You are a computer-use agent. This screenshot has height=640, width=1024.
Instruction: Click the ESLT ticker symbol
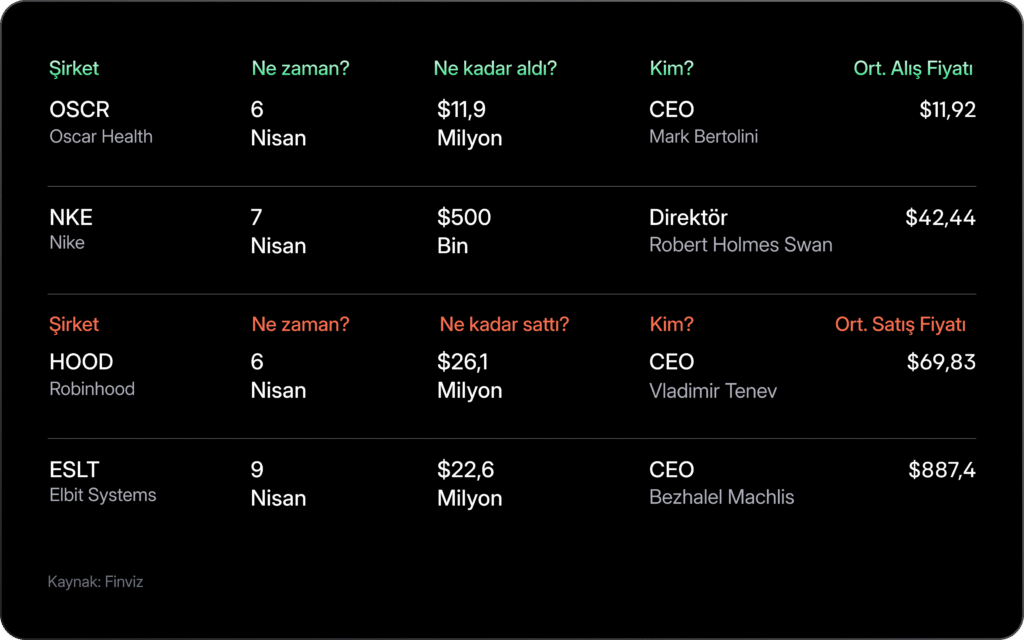point(74,470)
